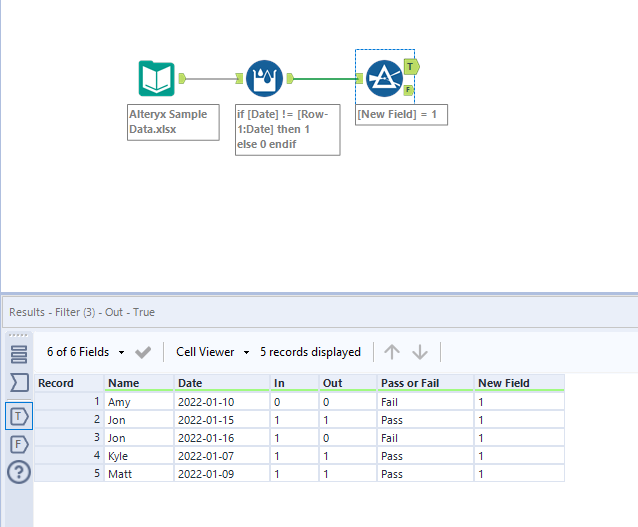Click the Filter True output anchor

pyautogui.click(x=412, y=66)
